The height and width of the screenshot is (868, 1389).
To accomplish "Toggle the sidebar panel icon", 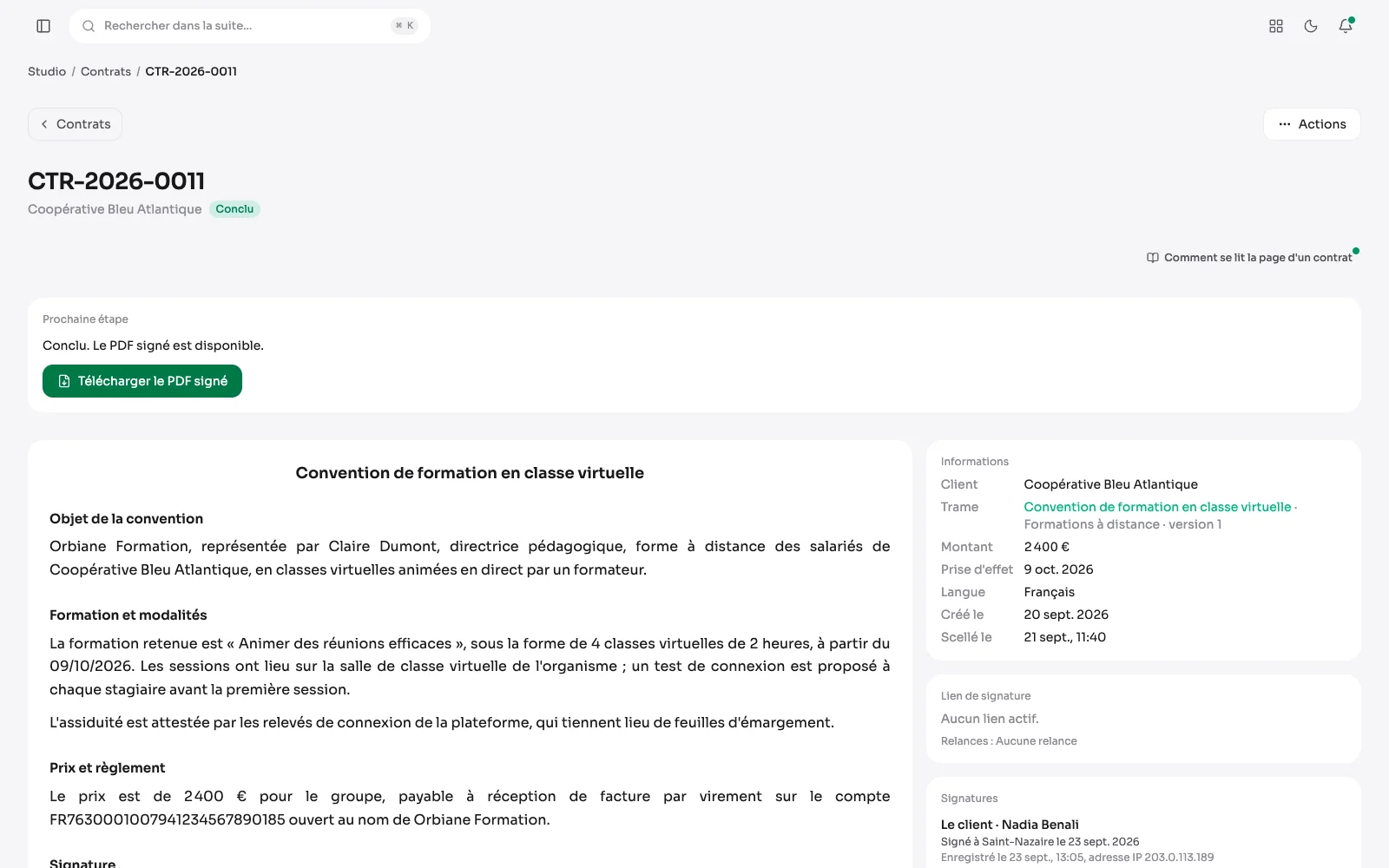I will coord(43,26).
